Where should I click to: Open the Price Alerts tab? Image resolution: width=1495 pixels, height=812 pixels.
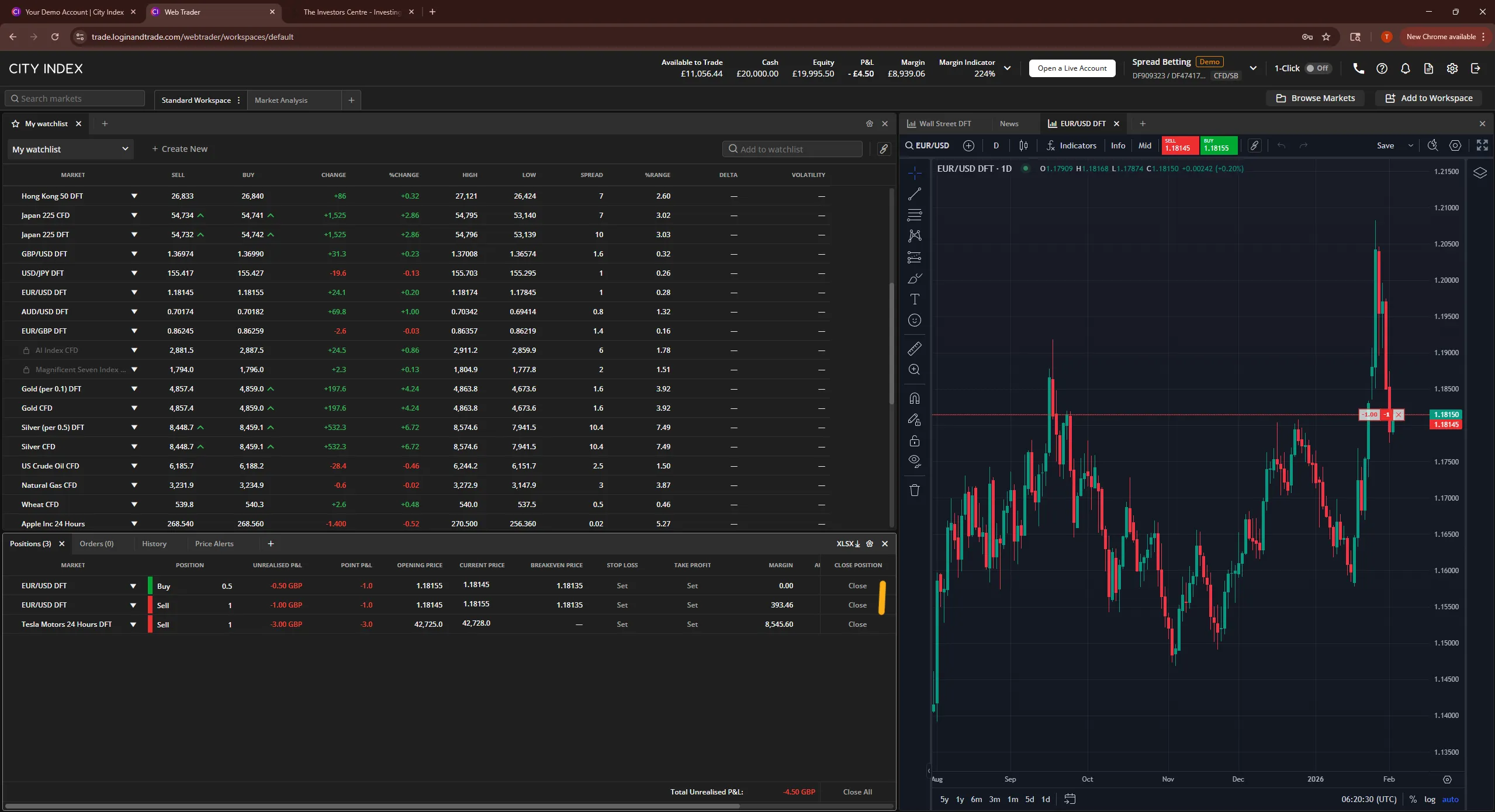click(214, 543)
